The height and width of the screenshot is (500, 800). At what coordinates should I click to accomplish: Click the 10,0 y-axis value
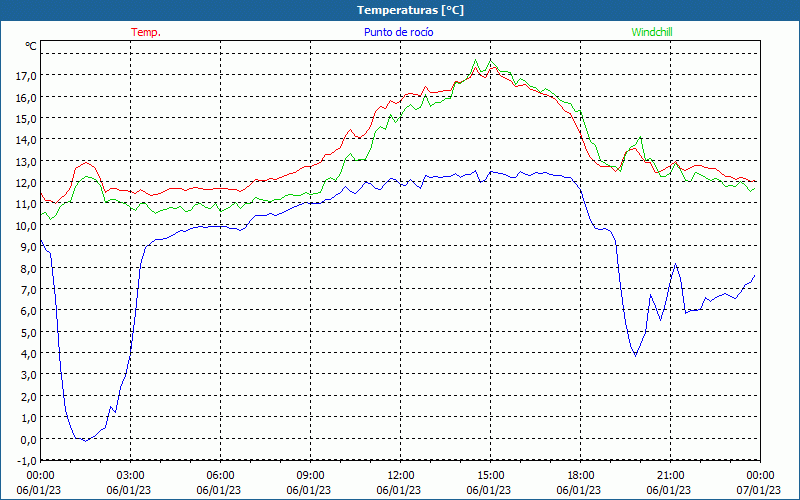coord(26,226)
